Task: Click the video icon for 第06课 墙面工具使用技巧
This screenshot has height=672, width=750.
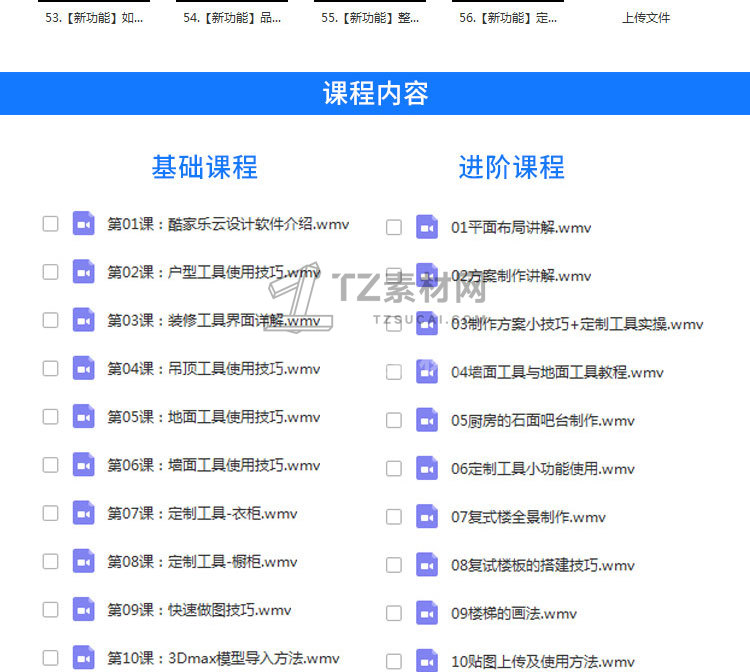Action: tap(84, 465)
